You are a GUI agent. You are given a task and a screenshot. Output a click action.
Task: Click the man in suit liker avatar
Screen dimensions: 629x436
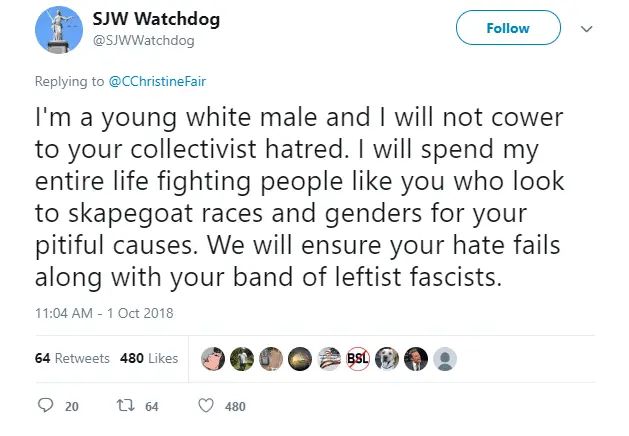[x=416, y=358]
